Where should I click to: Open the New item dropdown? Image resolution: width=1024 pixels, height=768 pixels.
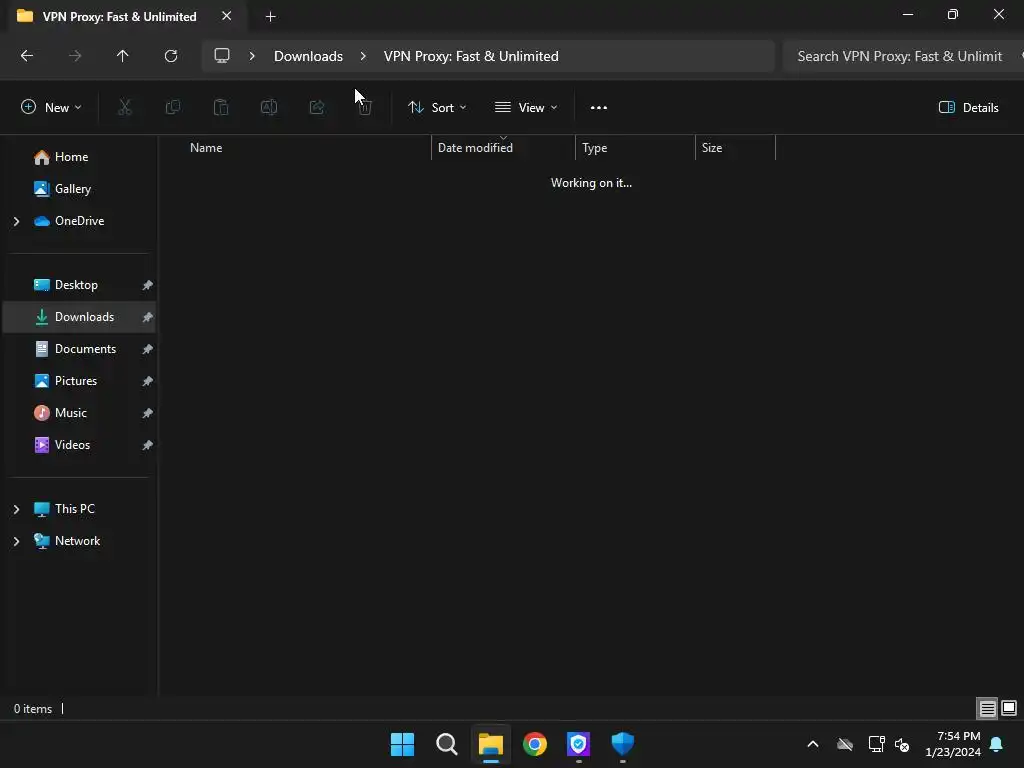[51, 108]
